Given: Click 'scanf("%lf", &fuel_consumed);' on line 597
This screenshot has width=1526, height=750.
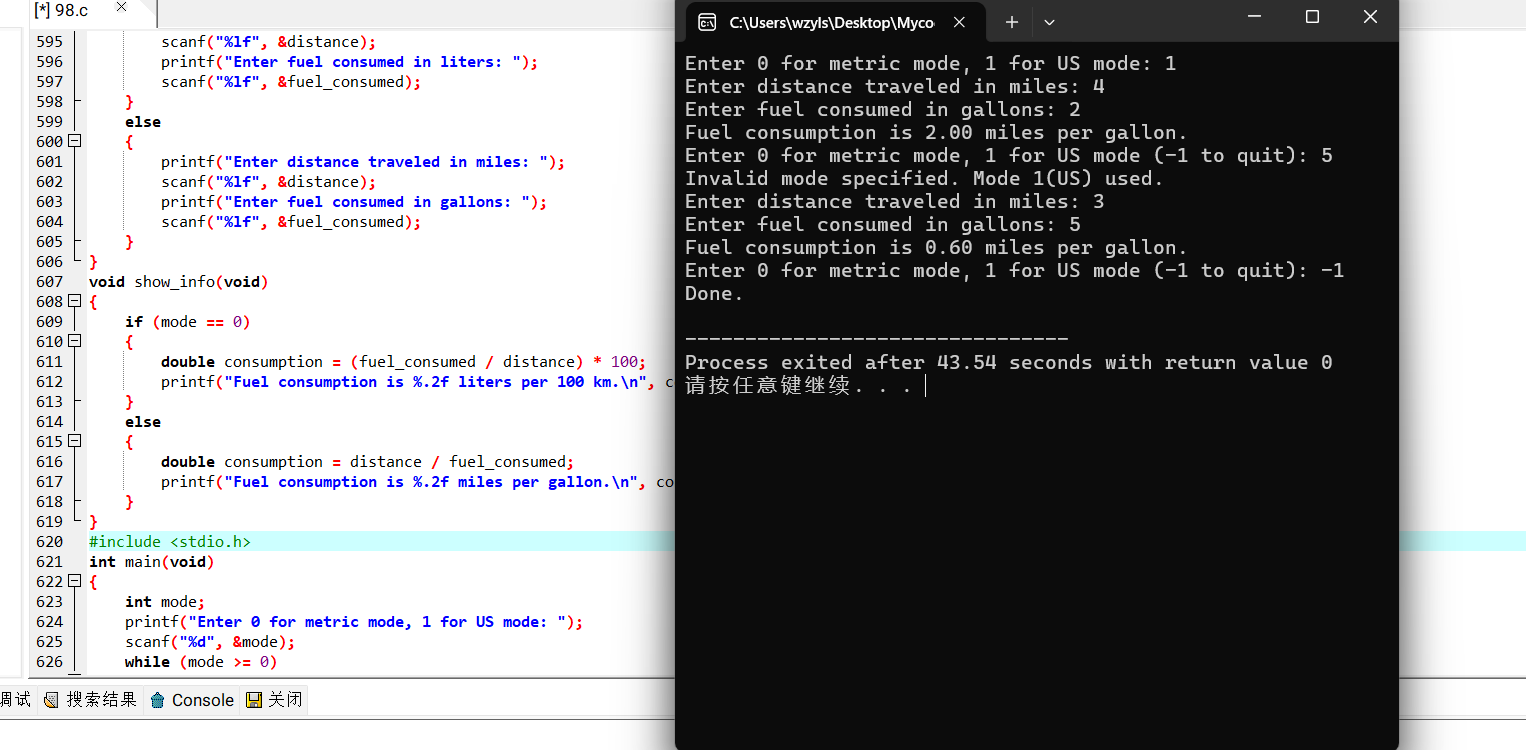Looking at the screenshot, I should click(291, 82).
